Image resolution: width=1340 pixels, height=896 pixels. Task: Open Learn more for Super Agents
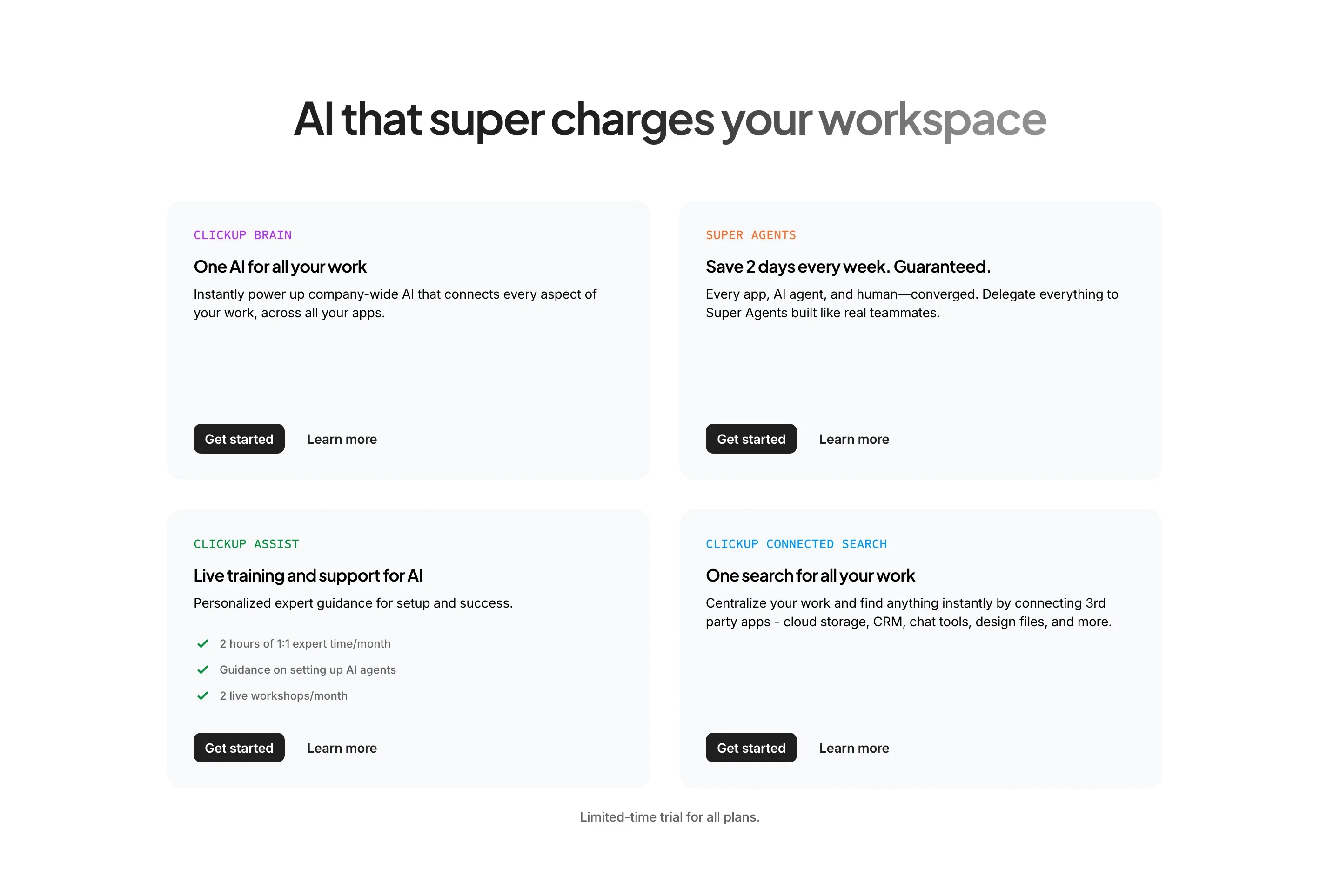point(854,439)
